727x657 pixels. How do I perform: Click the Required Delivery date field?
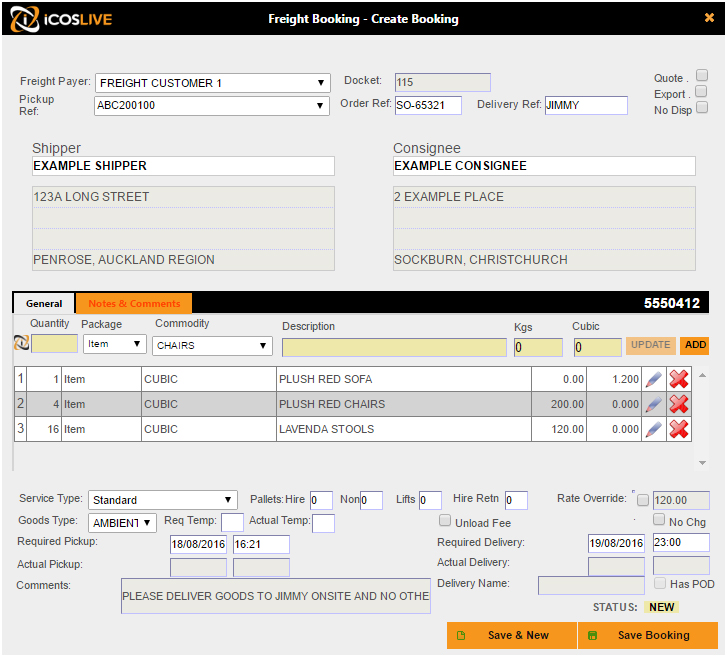click(616, 542)
